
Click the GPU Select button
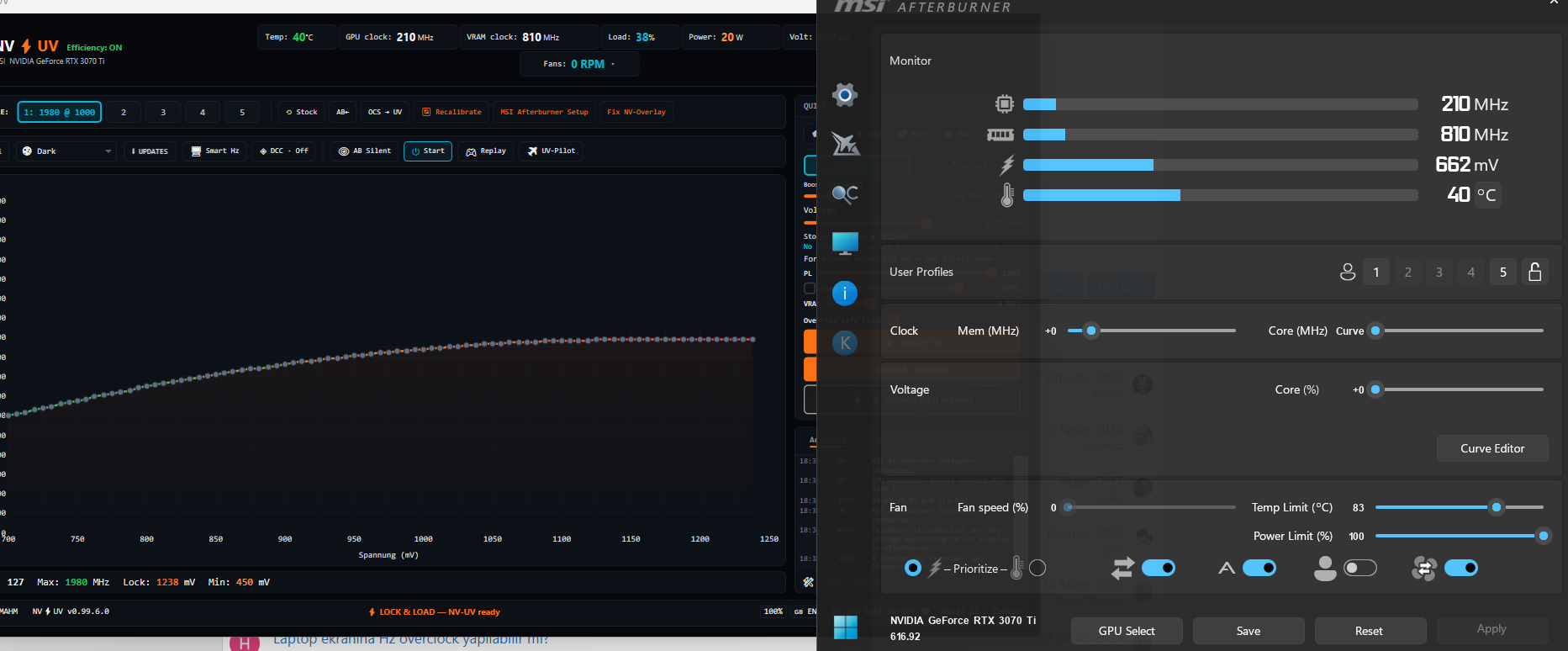coord(1127,631)
